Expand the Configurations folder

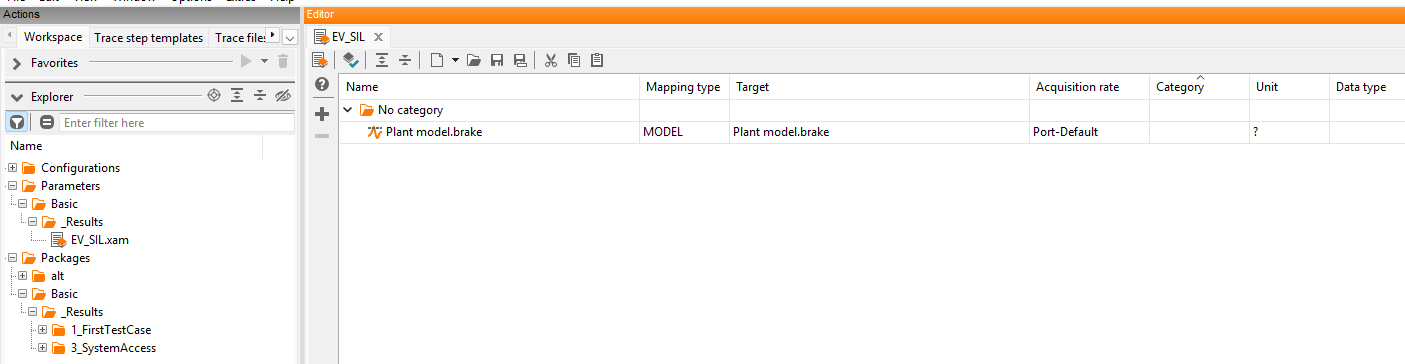[13, 167]
